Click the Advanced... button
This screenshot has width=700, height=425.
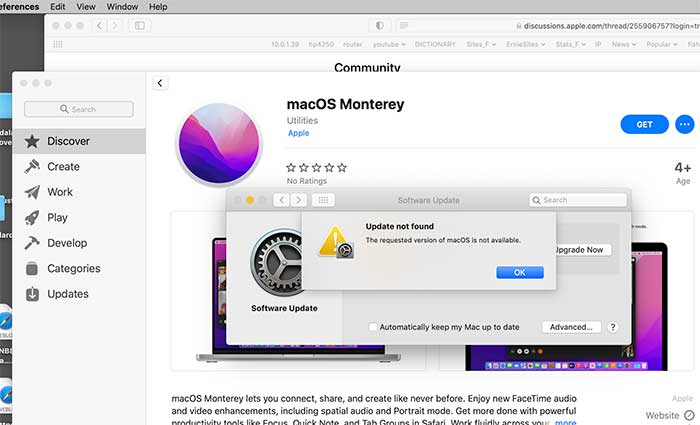[571, 327]
